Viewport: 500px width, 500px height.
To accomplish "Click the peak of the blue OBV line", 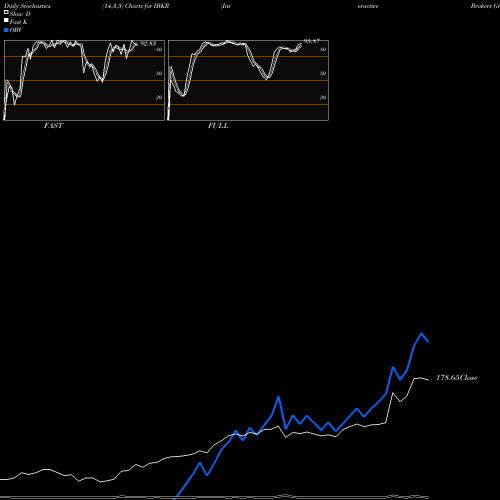I will tap(422, 333).
